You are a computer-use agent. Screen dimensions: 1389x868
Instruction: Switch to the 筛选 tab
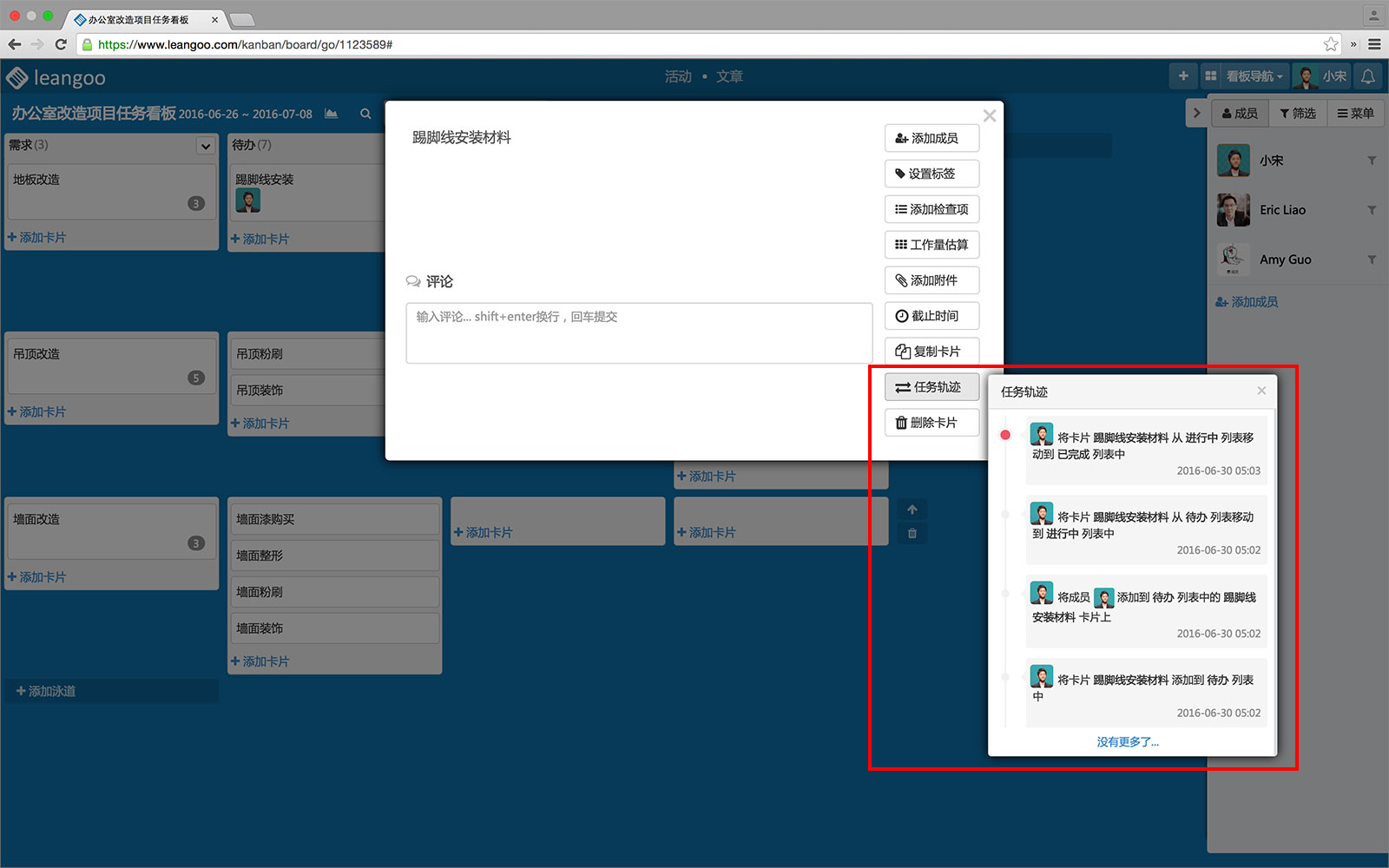1298,113
